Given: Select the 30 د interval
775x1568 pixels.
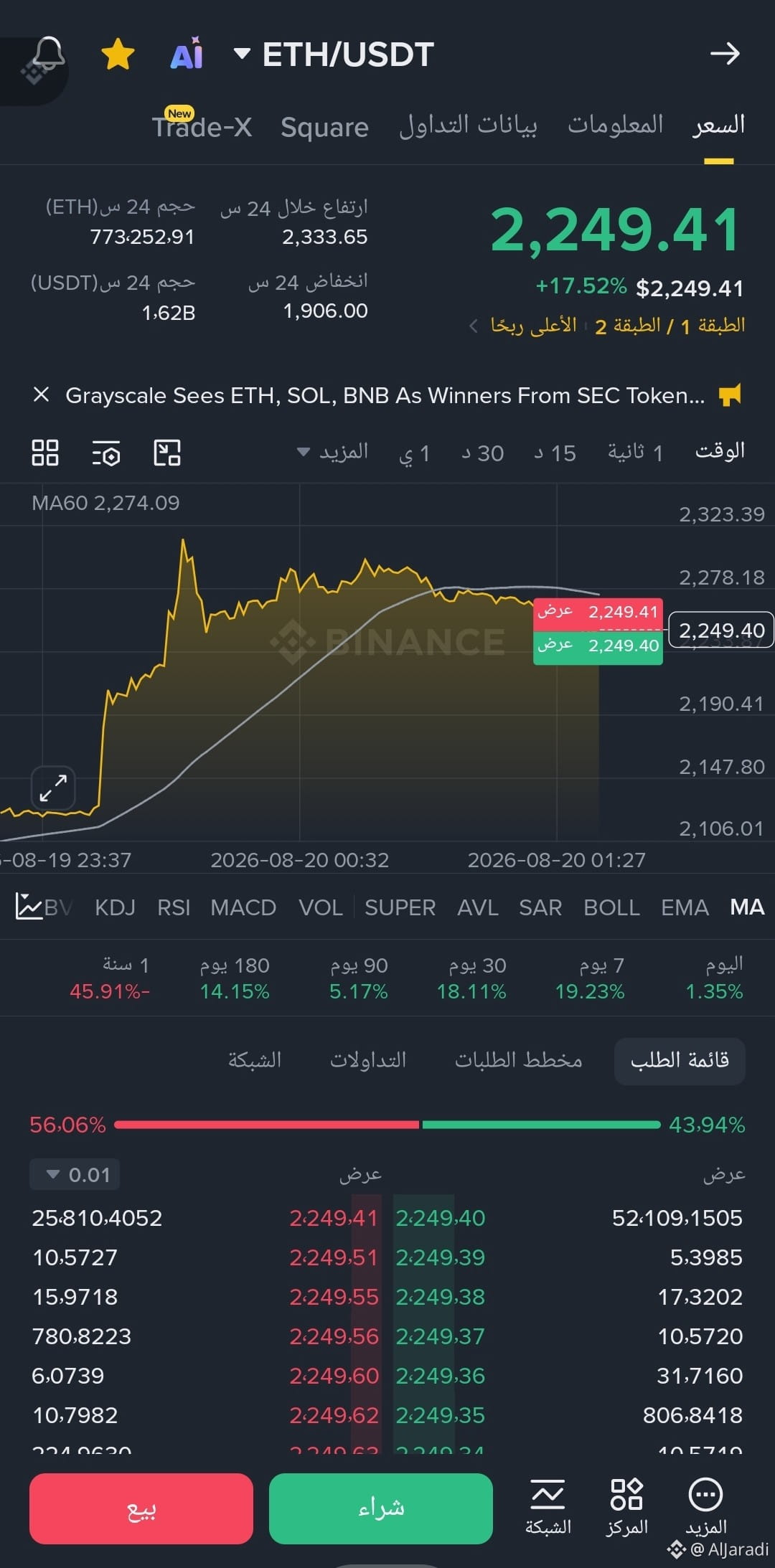Looking at the screenshot, I should [482, 453].
